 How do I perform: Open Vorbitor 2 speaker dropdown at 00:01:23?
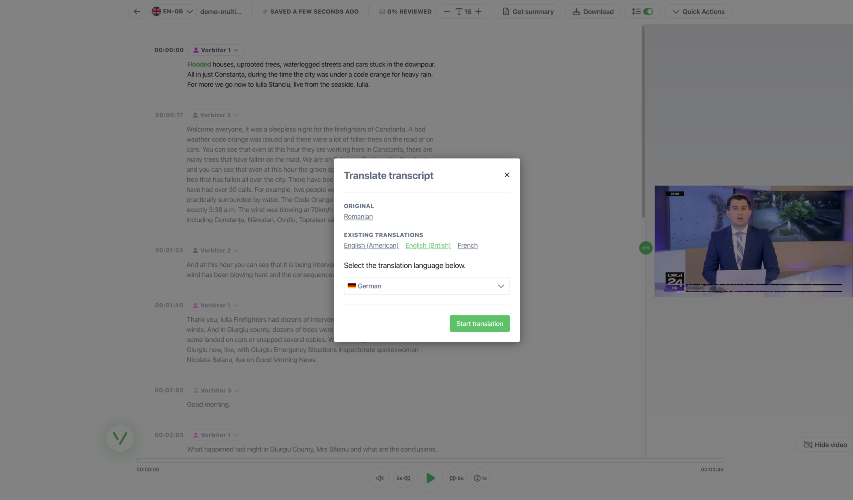pos(215,251)
